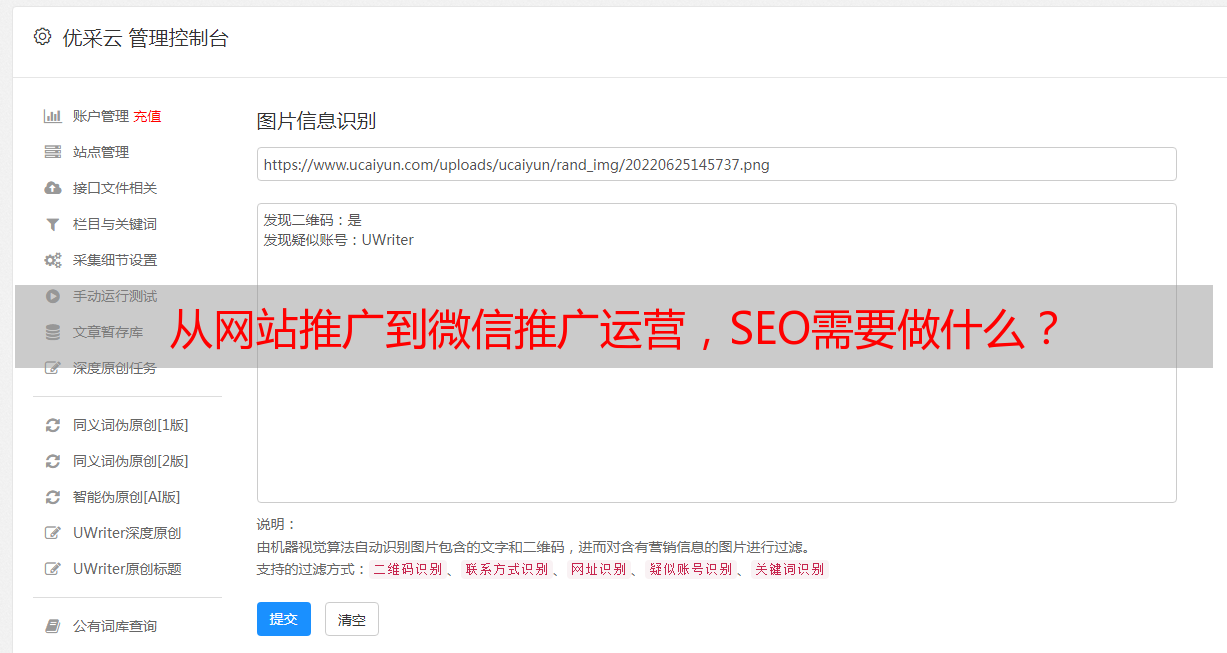Click the 图片信息识别 heading
This screenshot has height=653, width=1227.
(316, 122)
